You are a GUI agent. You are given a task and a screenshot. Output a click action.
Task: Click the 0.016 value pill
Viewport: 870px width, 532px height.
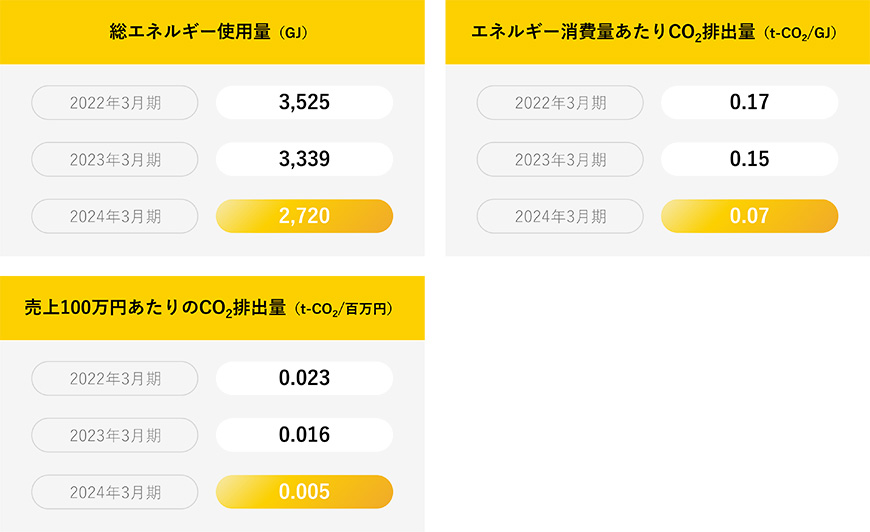tap(304, 435)
